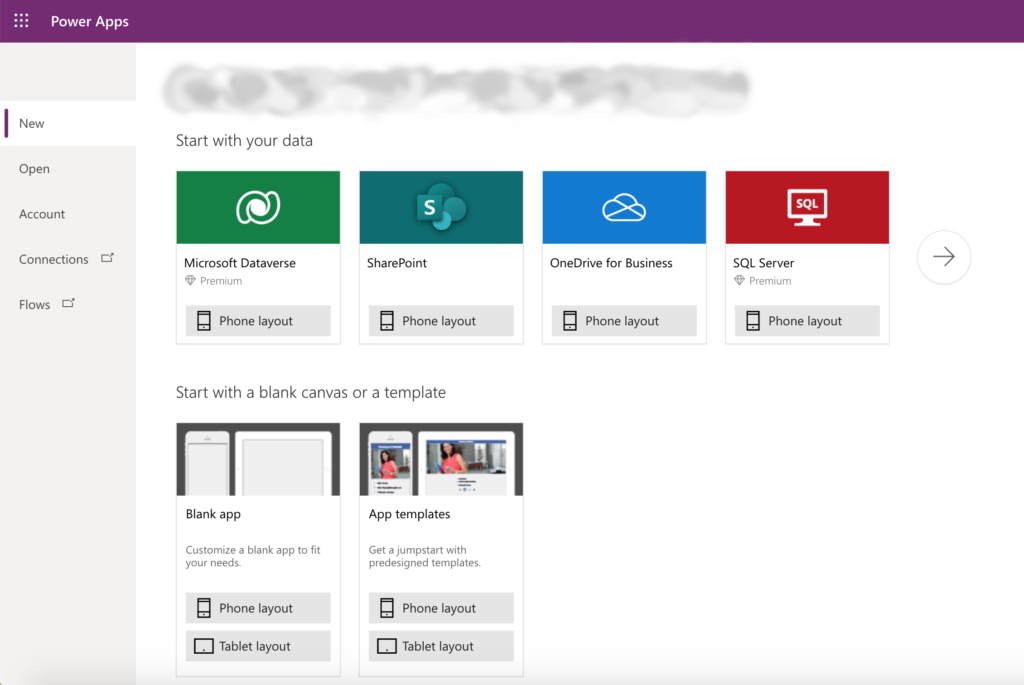Click the external link icon beside Flows
This screenshot has width=1024, height=685.
69,303
